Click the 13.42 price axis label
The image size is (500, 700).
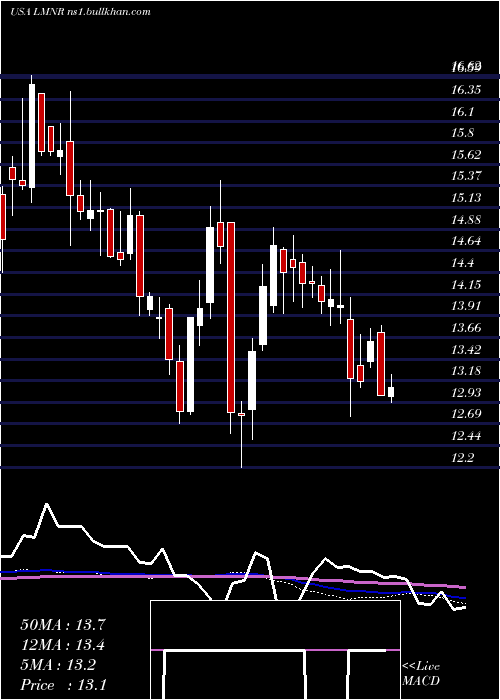[x=466, y=350]
